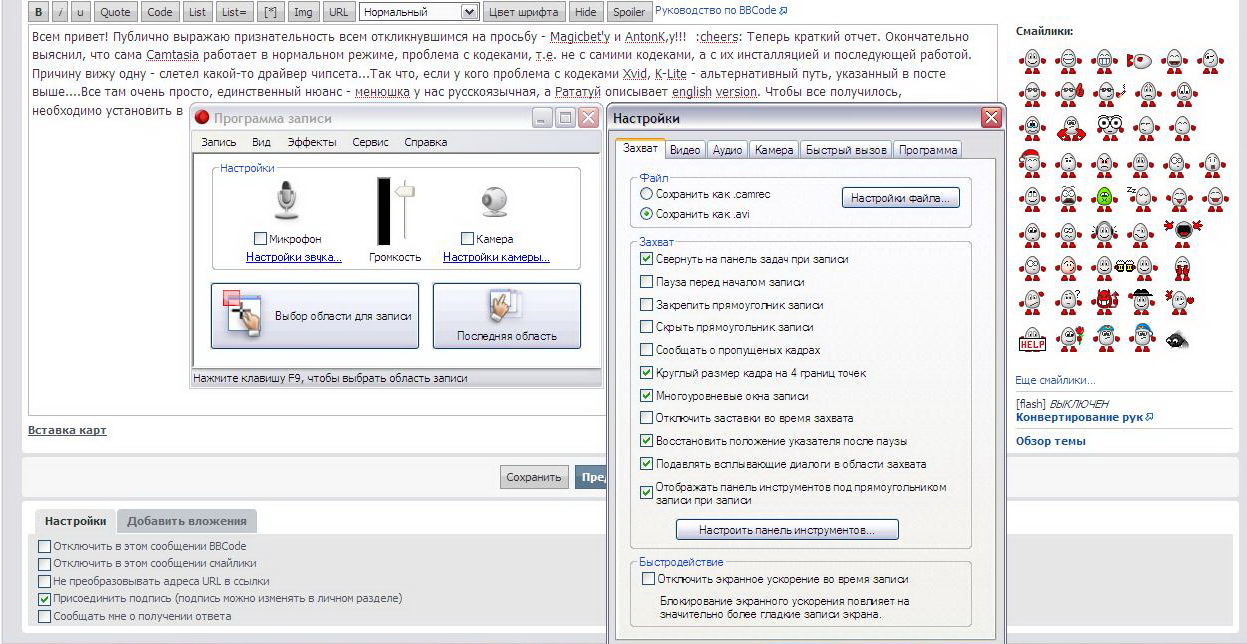Click Последняя область button
Viewport: 1247px width, 644px height.
click(507, 316)
